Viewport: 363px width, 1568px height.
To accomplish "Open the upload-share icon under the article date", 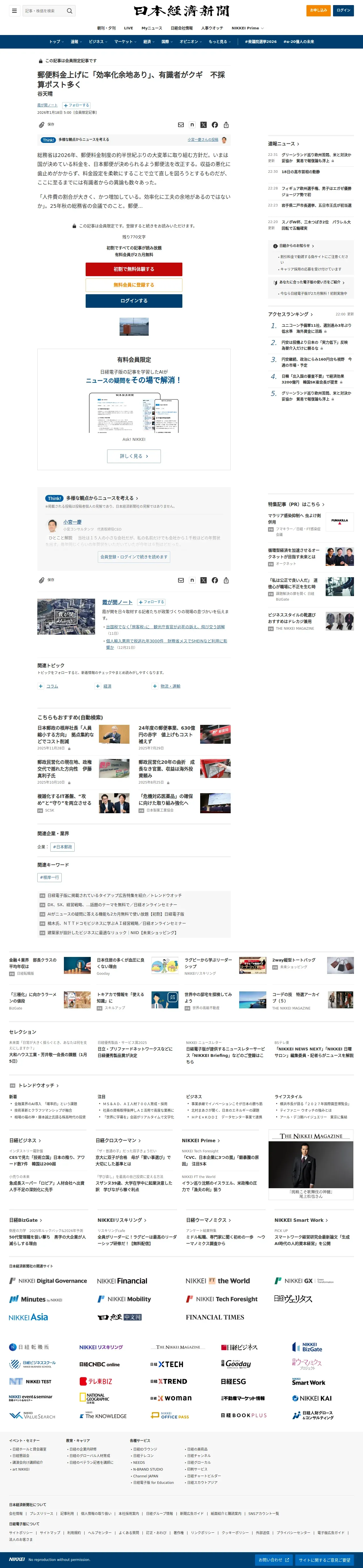I will 226,125.
